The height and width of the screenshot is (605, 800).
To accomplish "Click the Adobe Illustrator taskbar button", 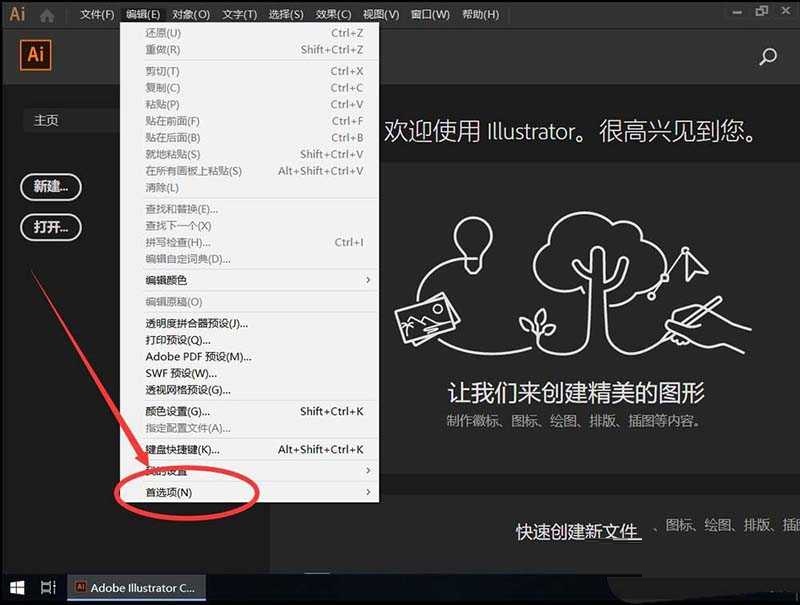I will point(135,588).
